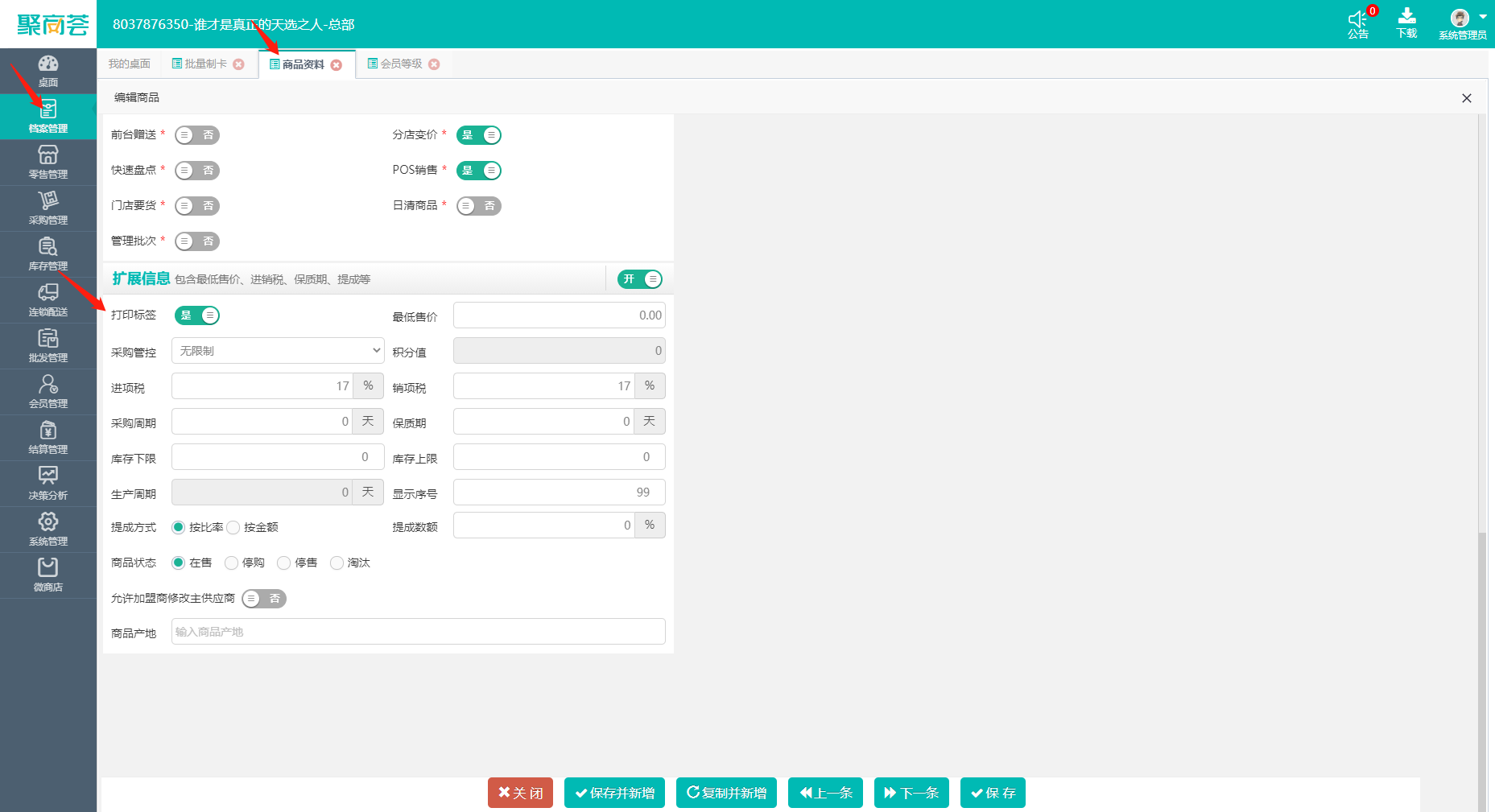
Task: Toggle the 日清商品 switch
Action: tap(479, 206)
